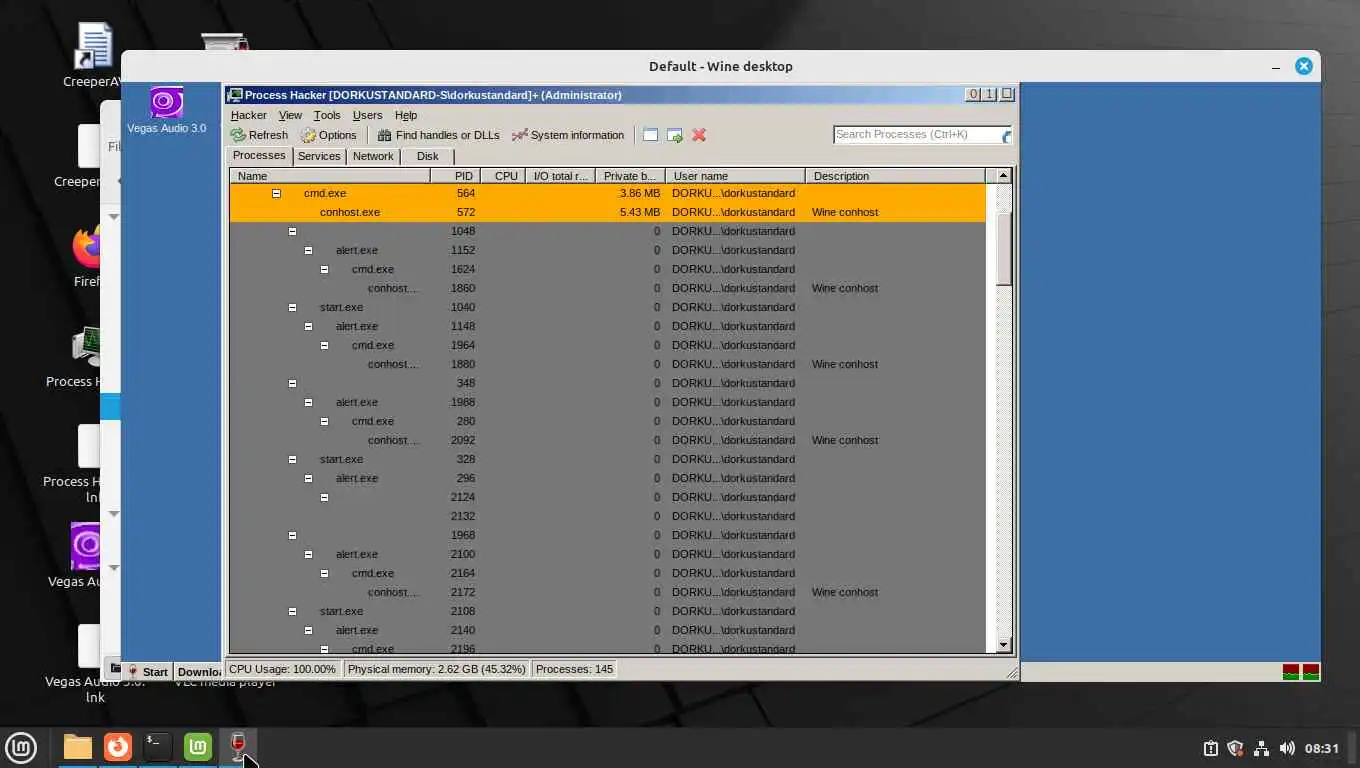Sort by the Name column header
This screenshot has height=768, width=1360.
[x=330, y=176]
